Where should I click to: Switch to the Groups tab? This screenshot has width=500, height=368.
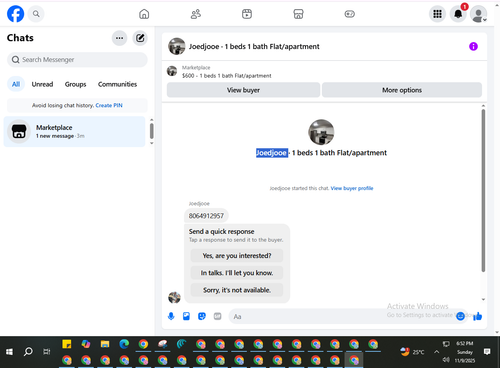[x=75, y=84]
